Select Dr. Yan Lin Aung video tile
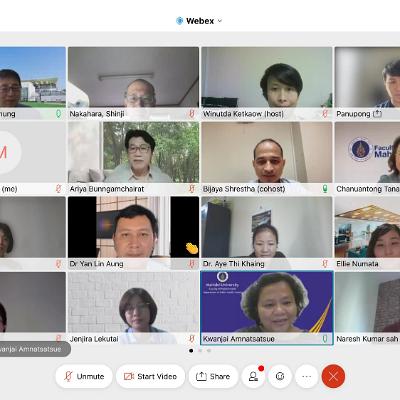 (133, 233)
